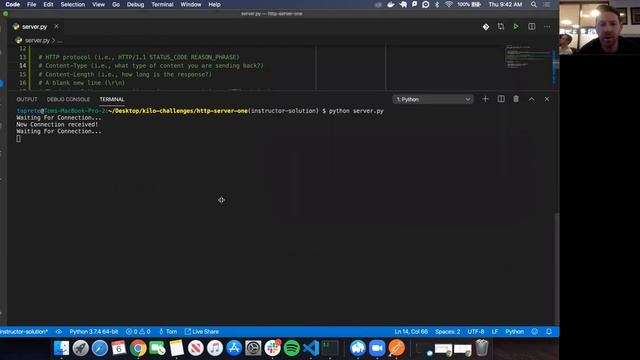The height and width of the screenshot is (360, 640).
Task: Click Ln 14, Col 66 cursor position
Action: [x=411, y=331]
